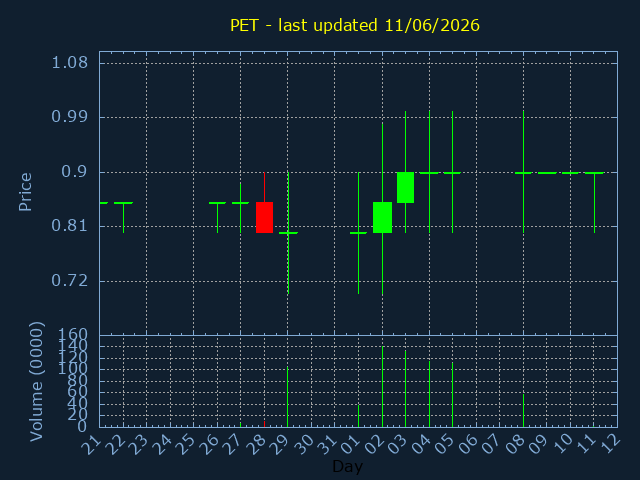640x480 pixels.
Task: Click the x-axis label "06"
Action: click(468, 445)
